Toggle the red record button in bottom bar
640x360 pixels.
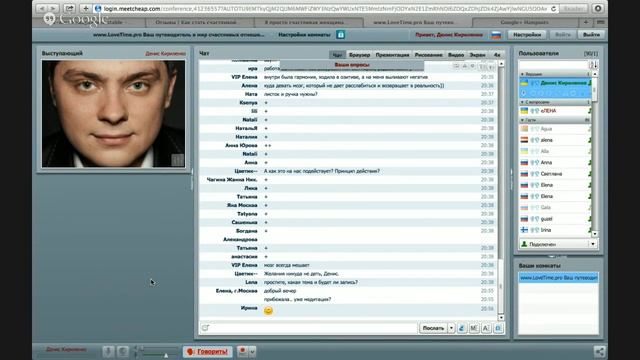(x=243, y=351)
